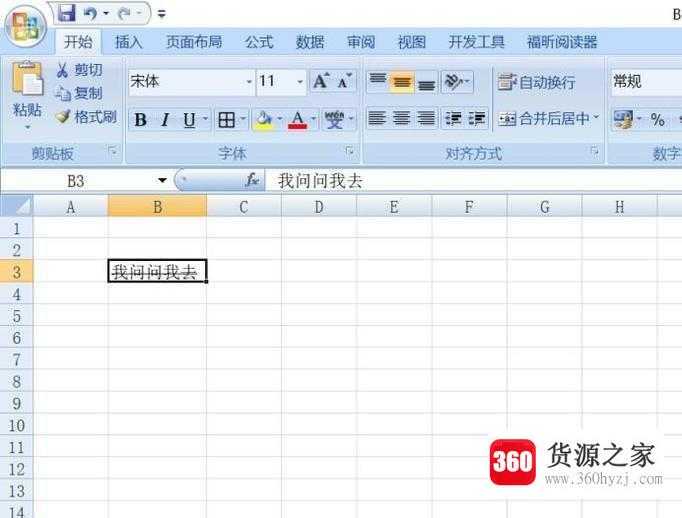Apply accounting number format icon
The width and height of the screenshot is (682, 518).
point(623,119)
